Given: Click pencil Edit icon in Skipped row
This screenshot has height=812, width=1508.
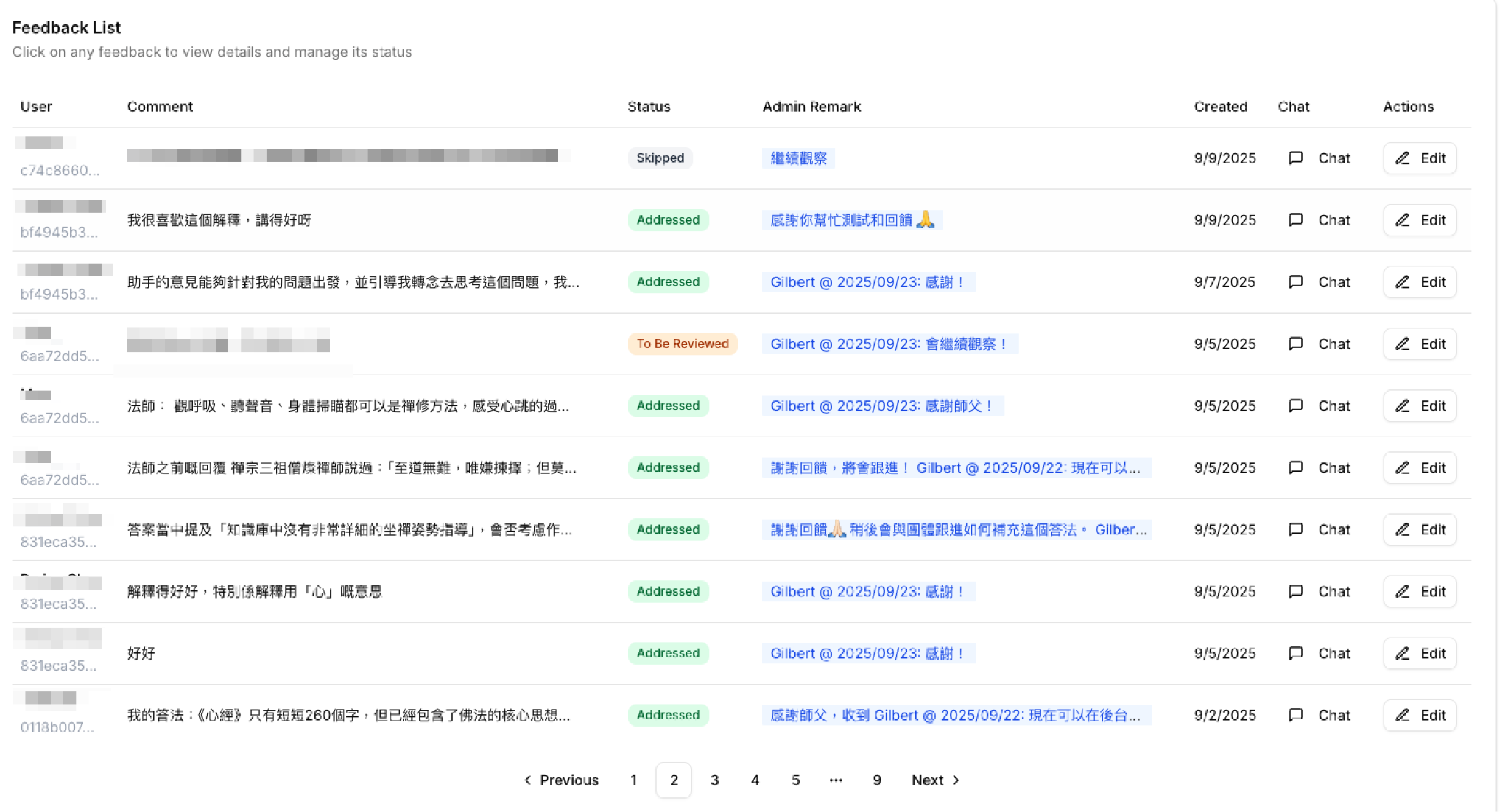Looking at the screenshot, I should click(1402, 158).
